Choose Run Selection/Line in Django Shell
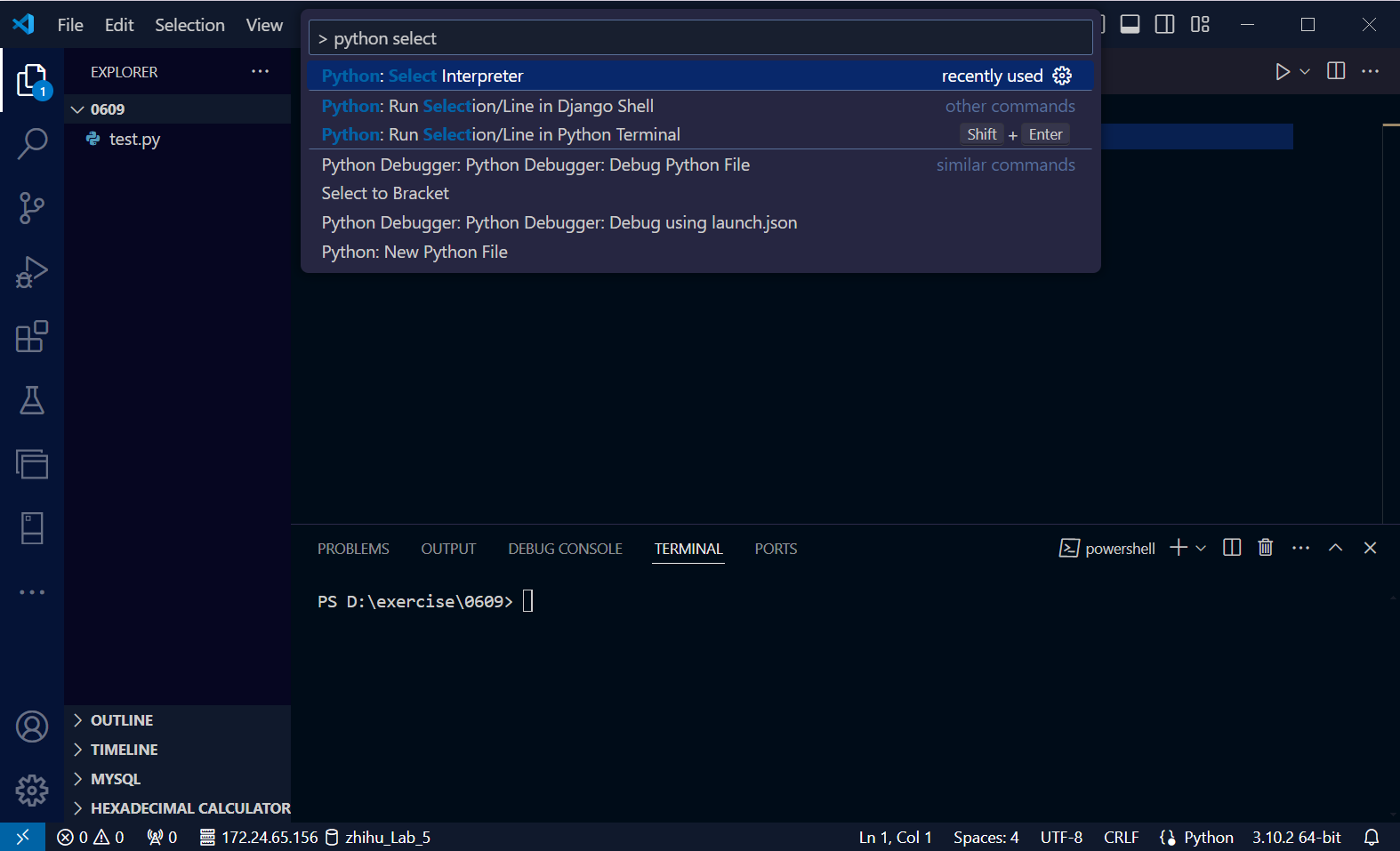The width and height of the screenshot is (1400, 851). 700,106
